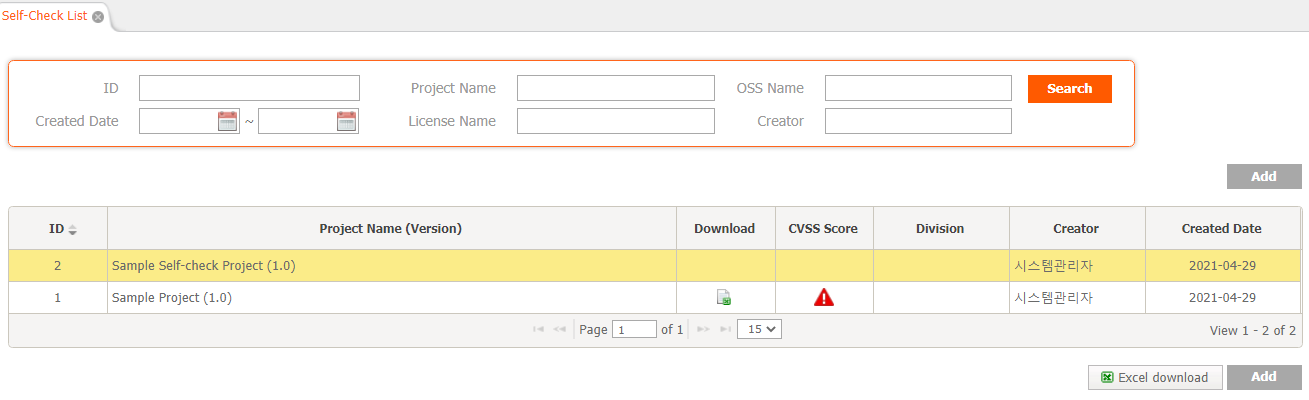Click the Excel download button
The image size is (1309, 400).
(x=1155, y=377)
